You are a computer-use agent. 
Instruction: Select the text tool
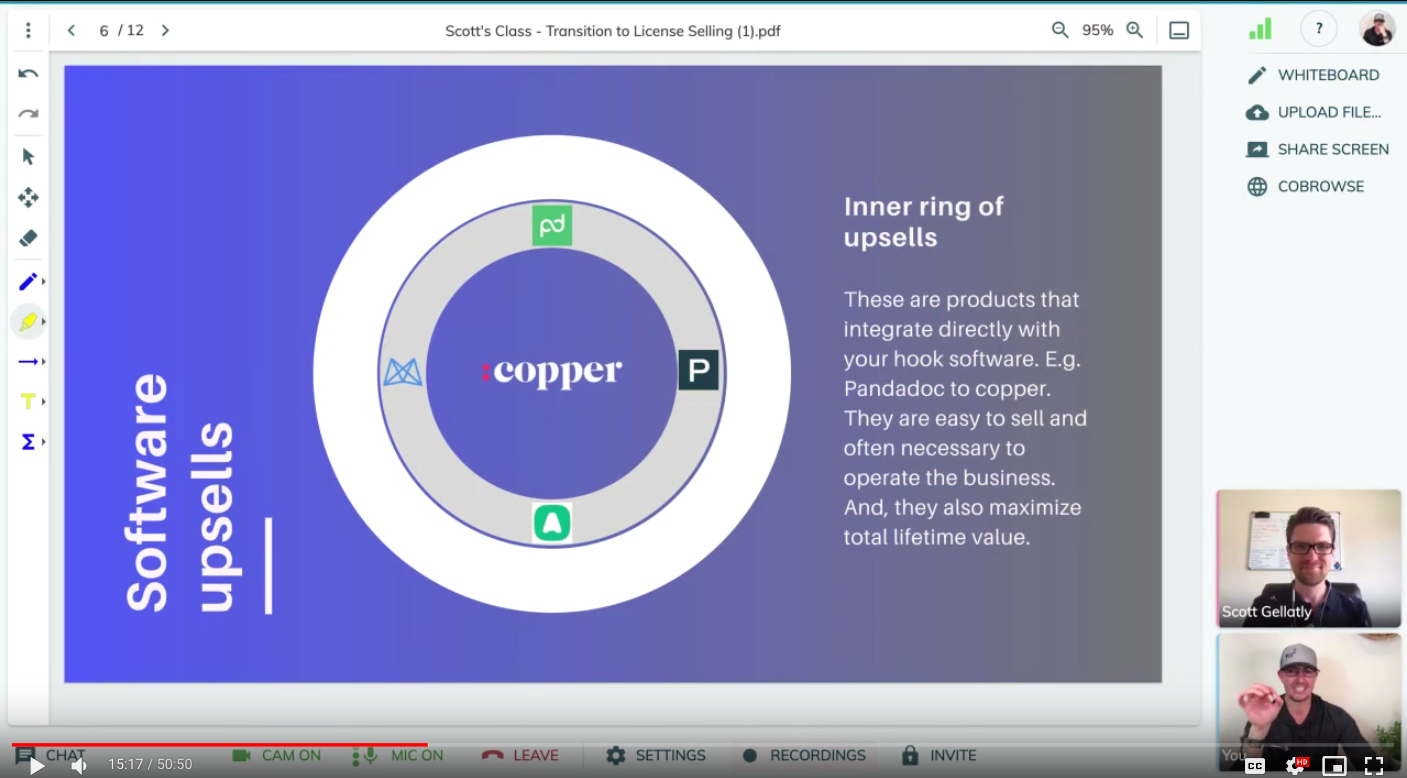[27, 402]
